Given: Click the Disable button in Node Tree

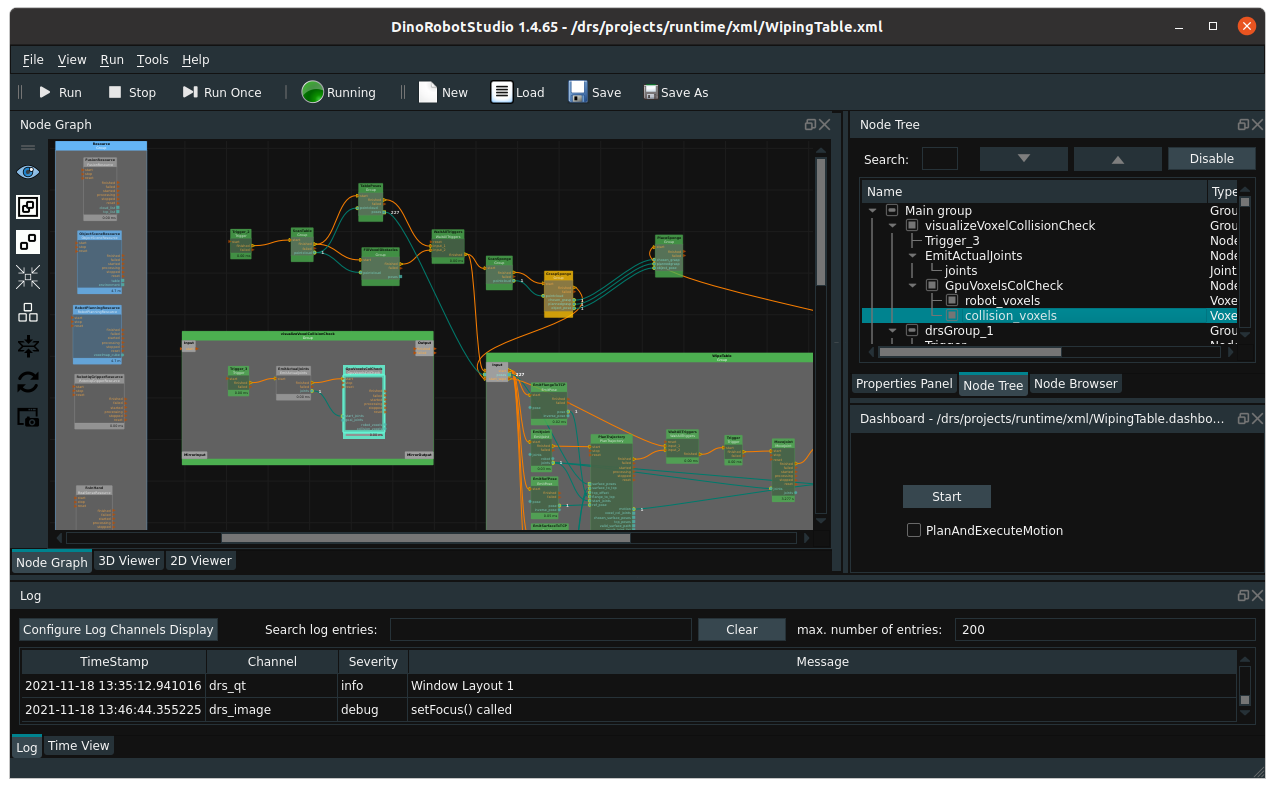Looking at the screenshot, I should [1212, 158].
